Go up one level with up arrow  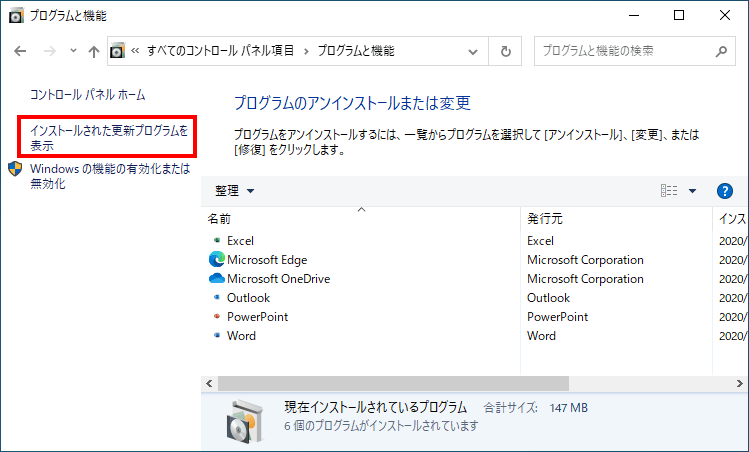(94, 51)
